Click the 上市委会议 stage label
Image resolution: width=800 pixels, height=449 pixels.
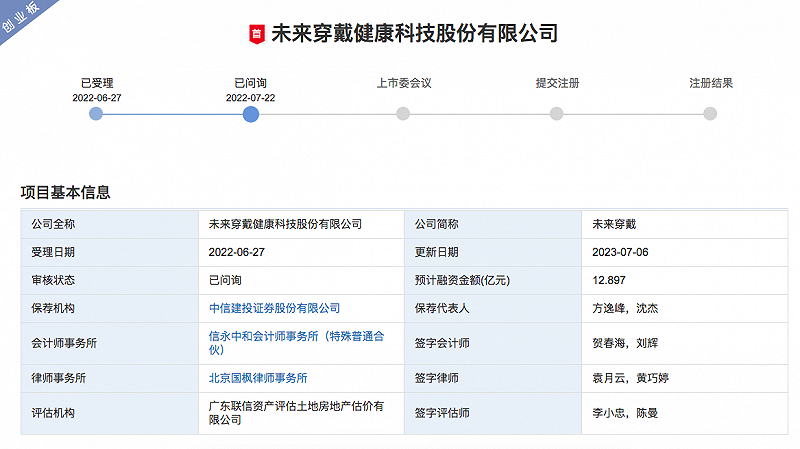403,83
